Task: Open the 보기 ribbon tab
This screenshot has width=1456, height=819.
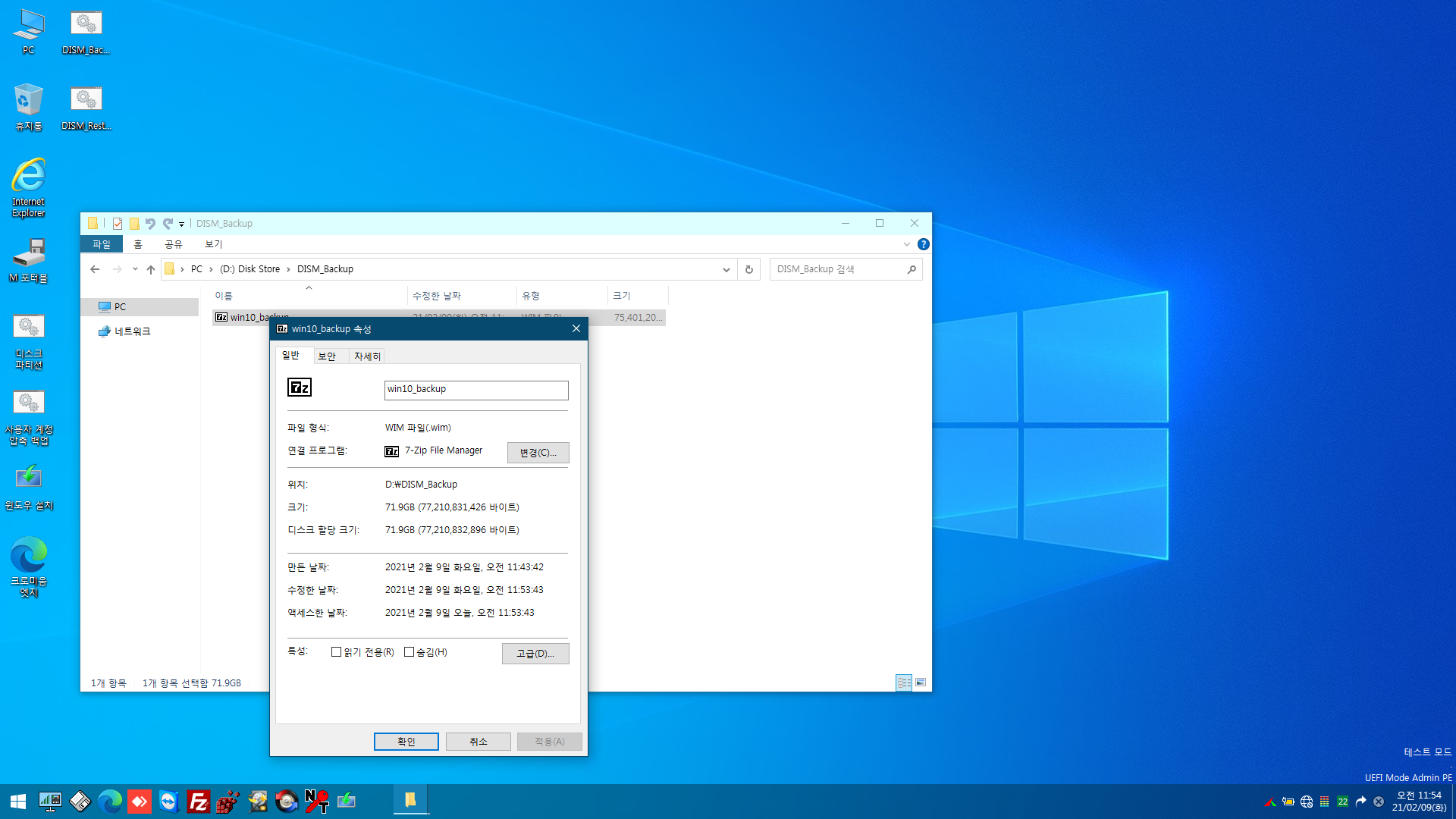Action: pos(214,244)
